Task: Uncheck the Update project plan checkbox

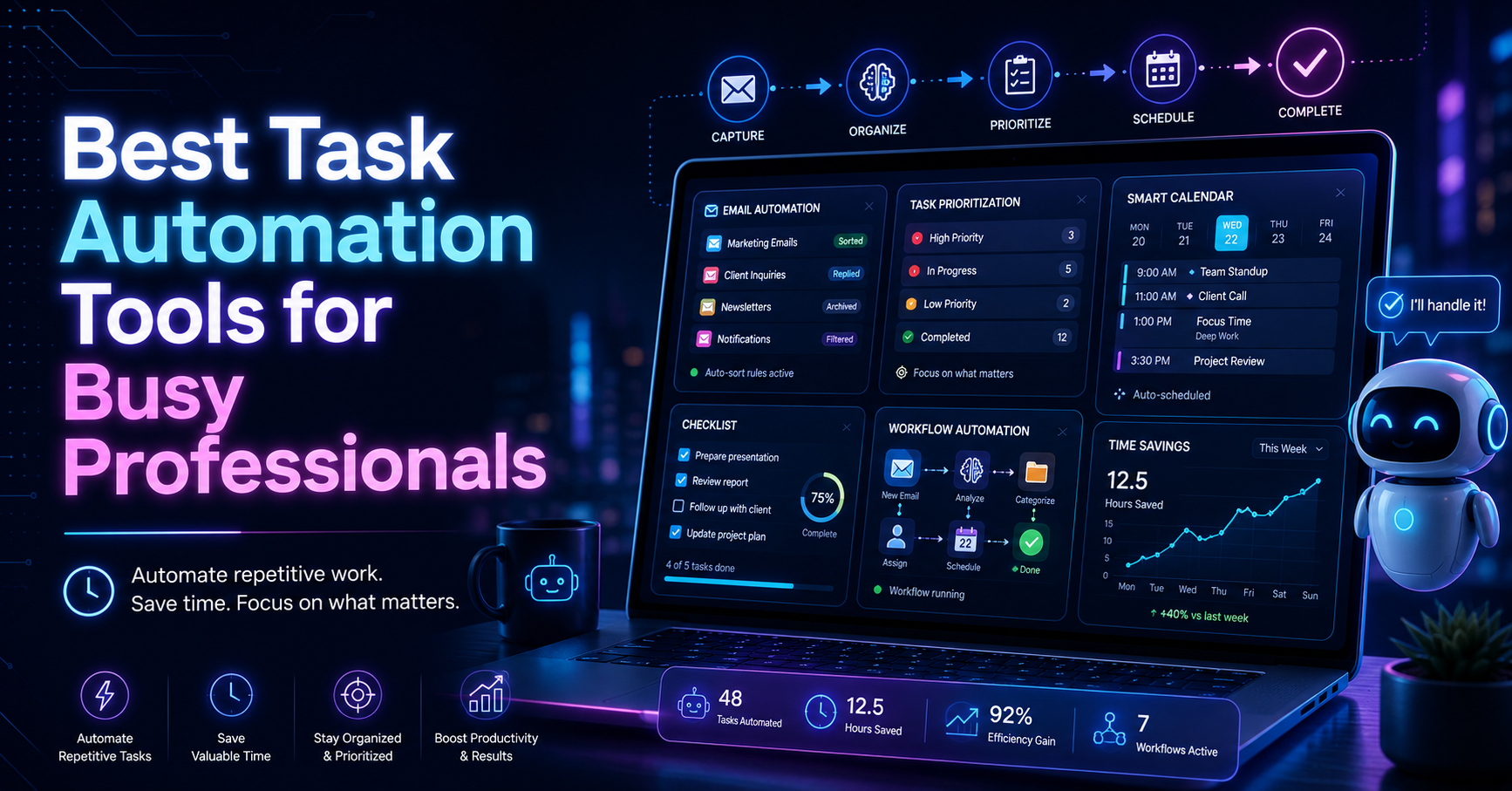Action: coord(676,532)
